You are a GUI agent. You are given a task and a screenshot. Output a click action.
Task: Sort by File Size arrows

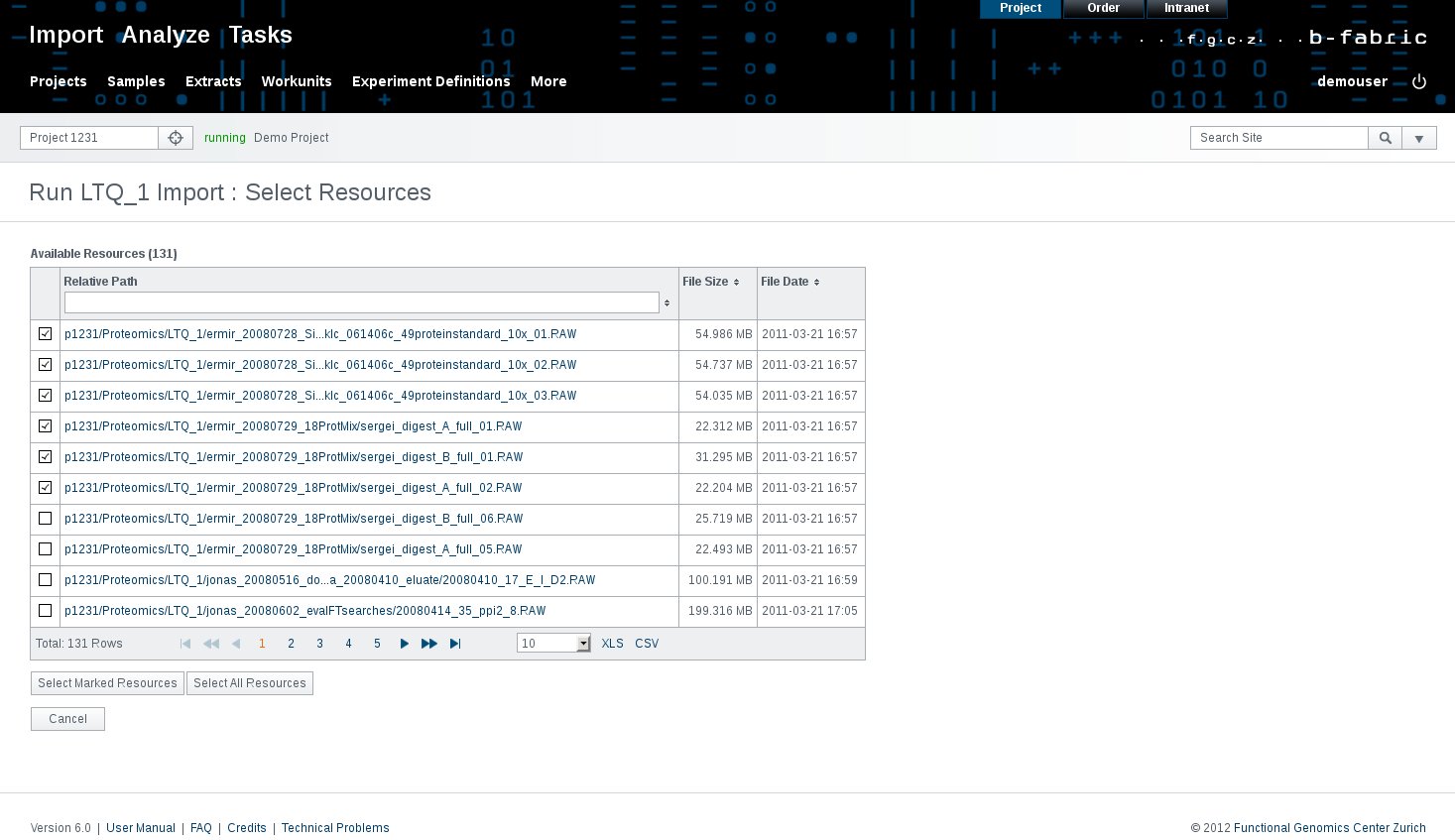tap(736, 283)
